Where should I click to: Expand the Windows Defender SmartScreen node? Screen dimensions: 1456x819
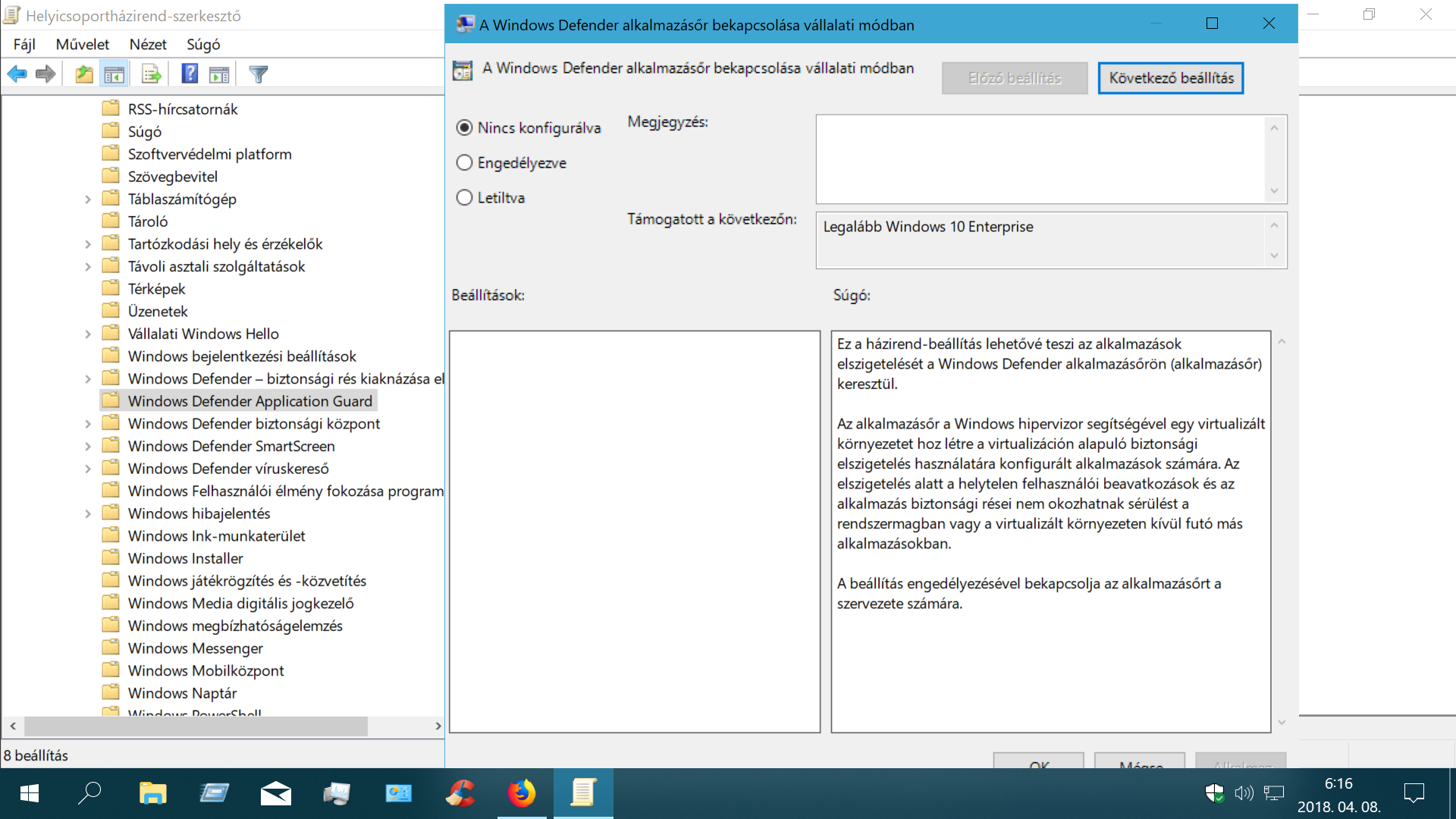pos(88,447)
